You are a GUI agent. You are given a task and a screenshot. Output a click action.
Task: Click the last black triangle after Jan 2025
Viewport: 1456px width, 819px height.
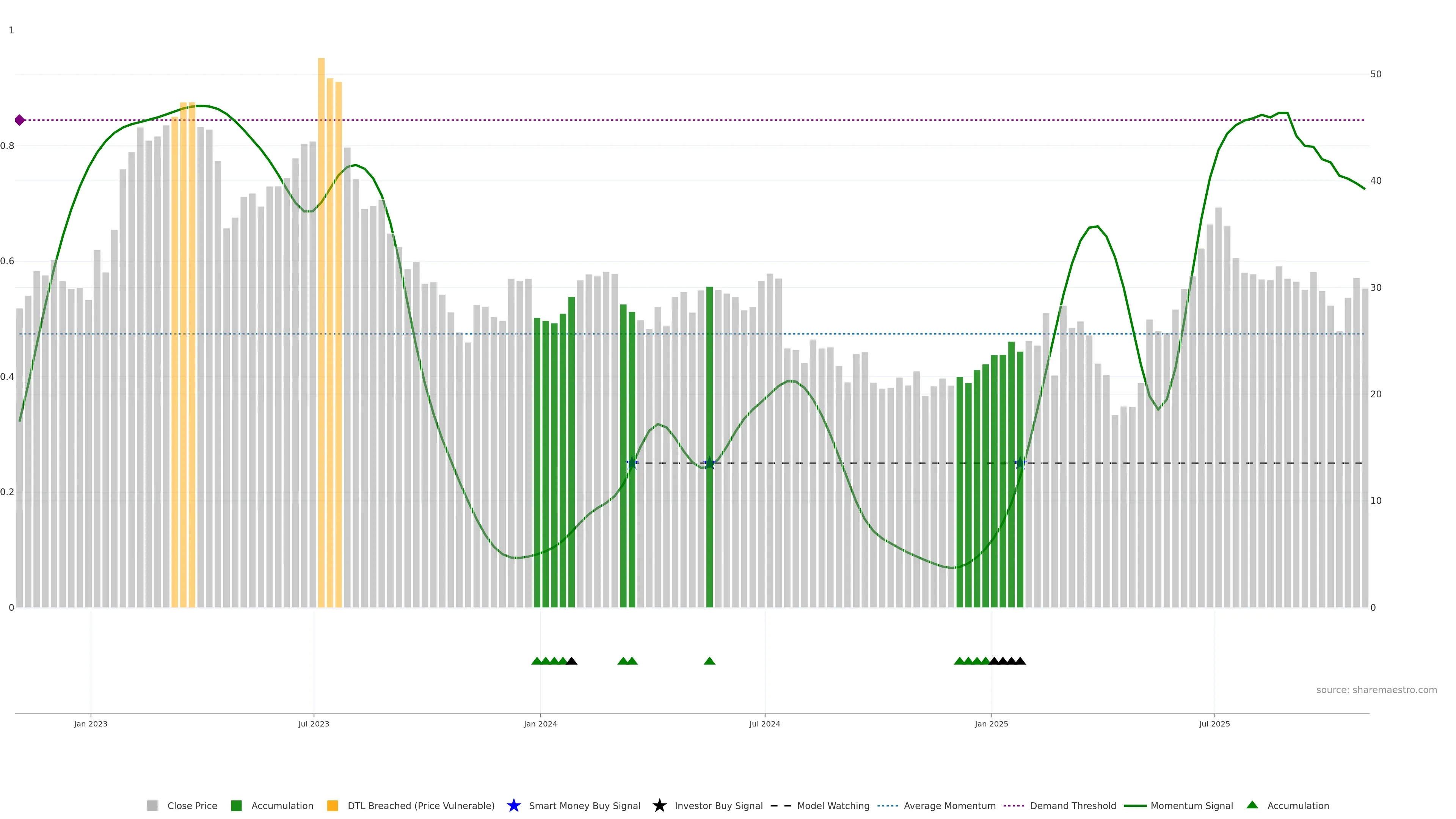click(x=1020, y=661)
